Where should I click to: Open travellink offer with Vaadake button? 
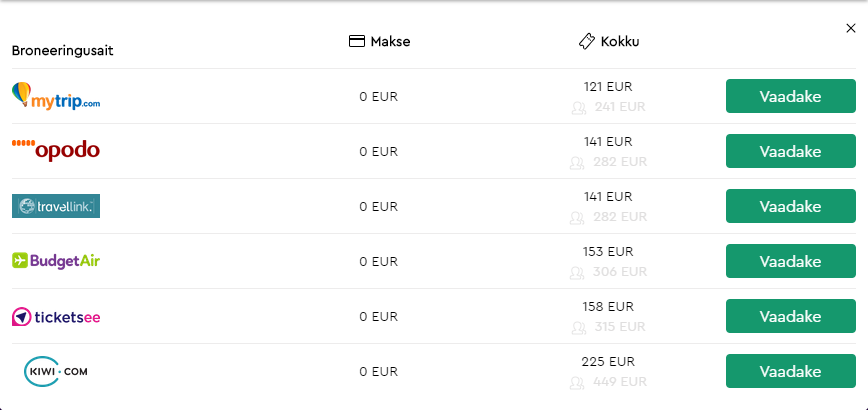point(790,206)
